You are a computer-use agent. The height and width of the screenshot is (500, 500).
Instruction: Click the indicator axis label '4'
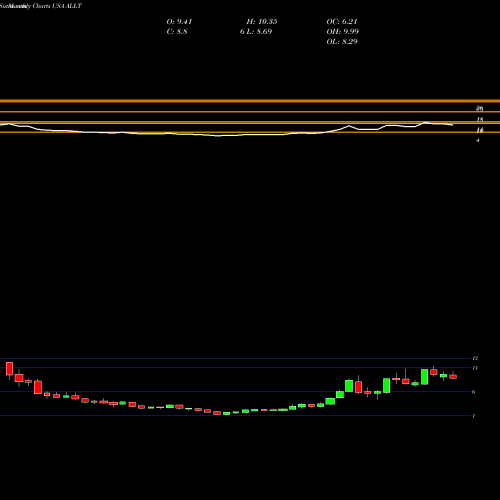coord(478,140)
